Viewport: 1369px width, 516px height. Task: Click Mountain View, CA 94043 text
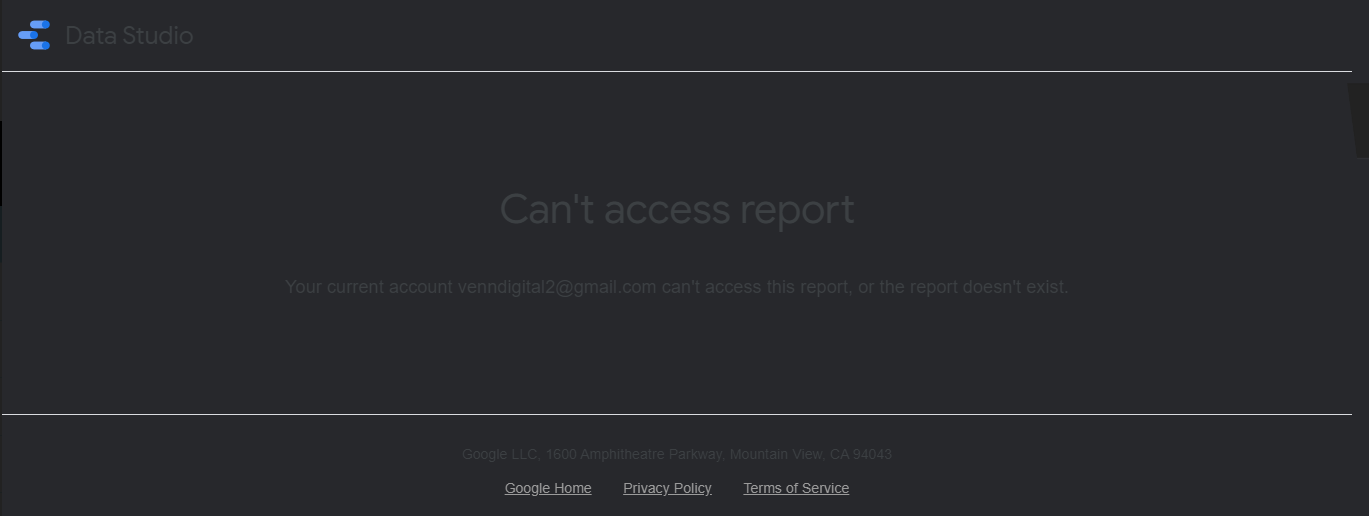point(811,454)
